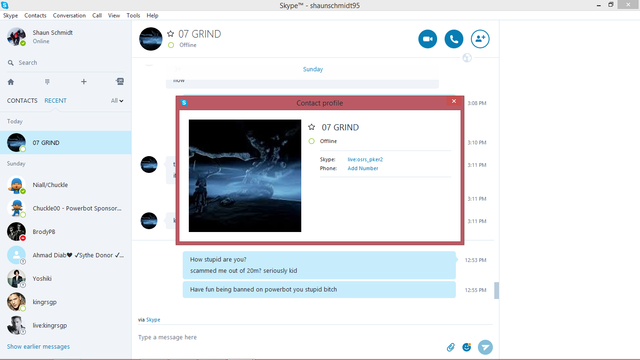Open the emoticon picker
This screenshot has width=640, height=360.
[x=467, y=347]
